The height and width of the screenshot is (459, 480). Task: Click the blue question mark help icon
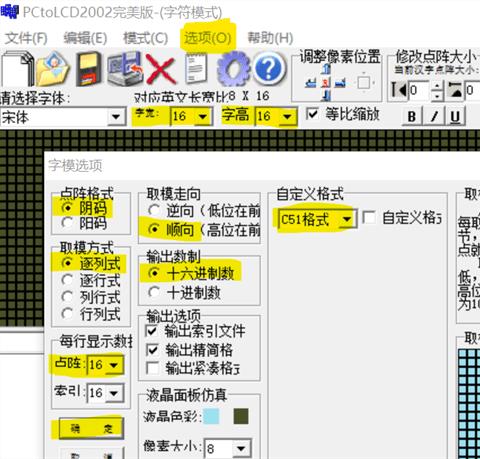coord(269,68)
